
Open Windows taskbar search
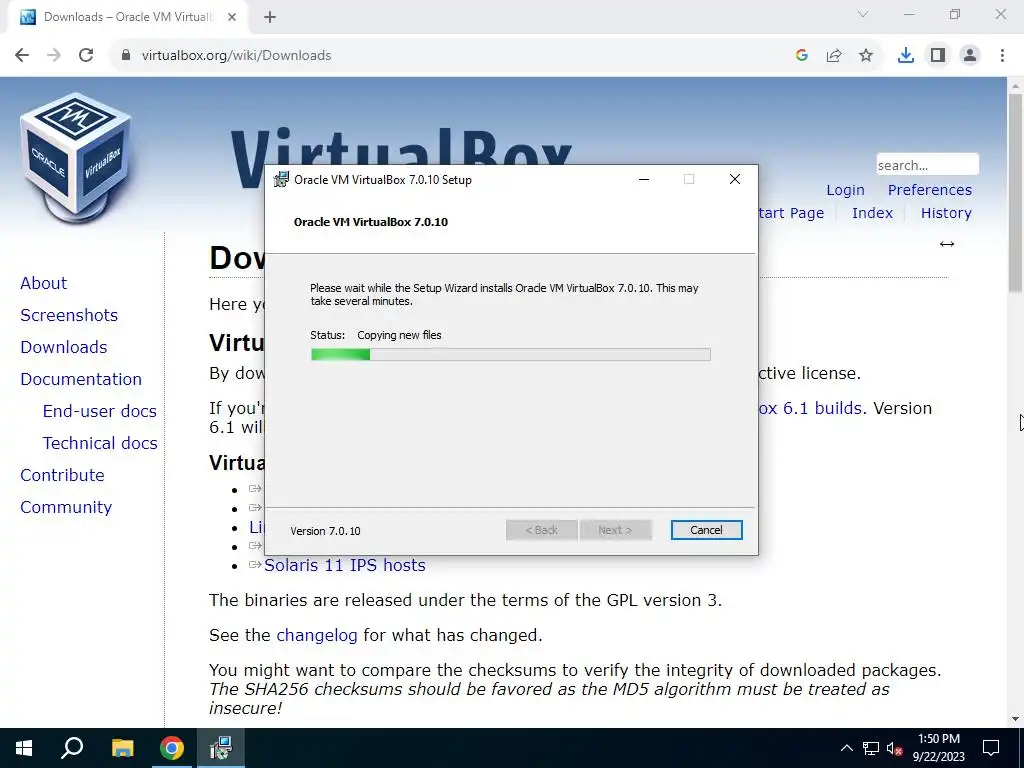tap(72, 748)
